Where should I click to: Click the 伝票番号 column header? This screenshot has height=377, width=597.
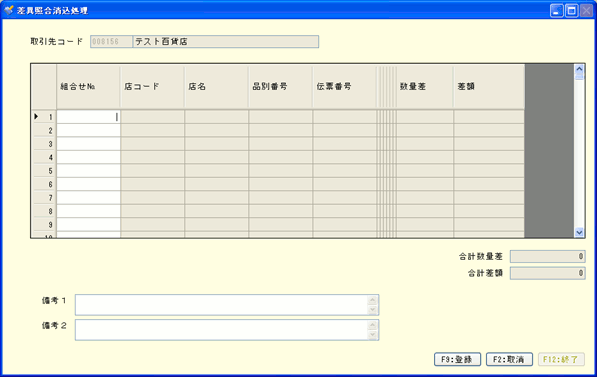click(345, 86)
